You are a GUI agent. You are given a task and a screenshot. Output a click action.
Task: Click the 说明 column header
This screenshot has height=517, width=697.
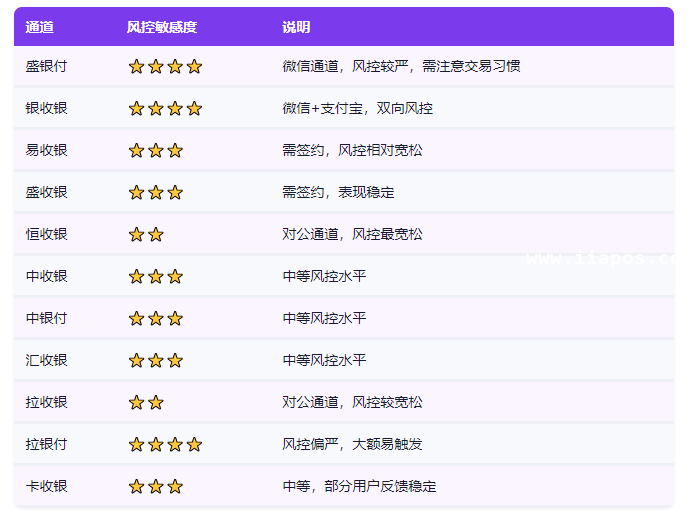[x=296, y=28]
